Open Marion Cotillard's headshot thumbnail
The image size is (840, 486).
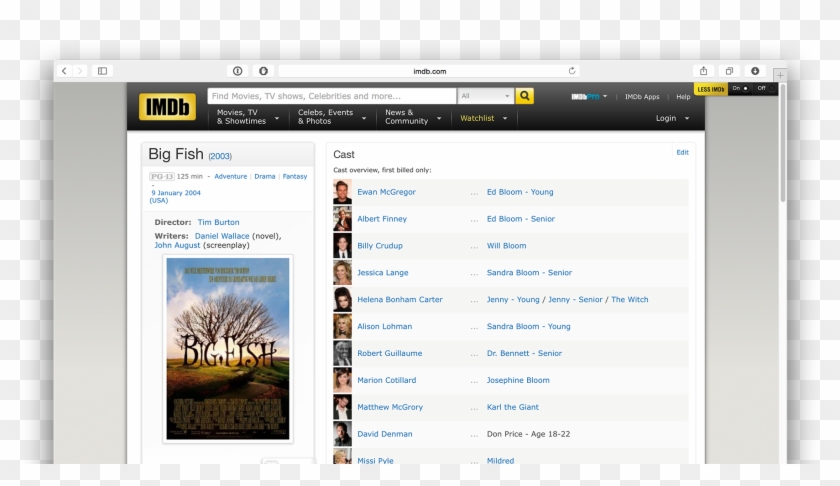click(342, 380)
